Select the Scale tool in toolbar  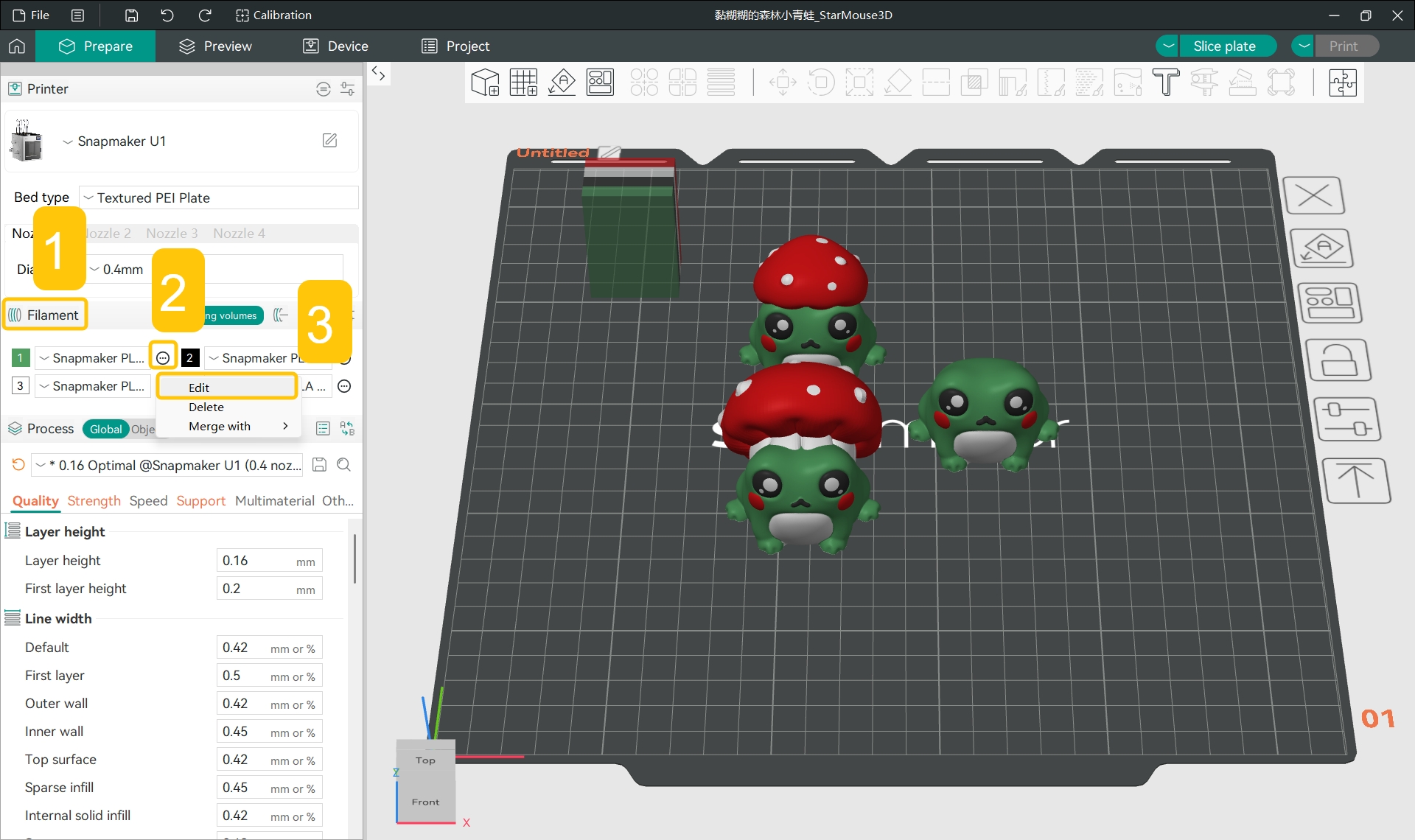pos(859,83)
